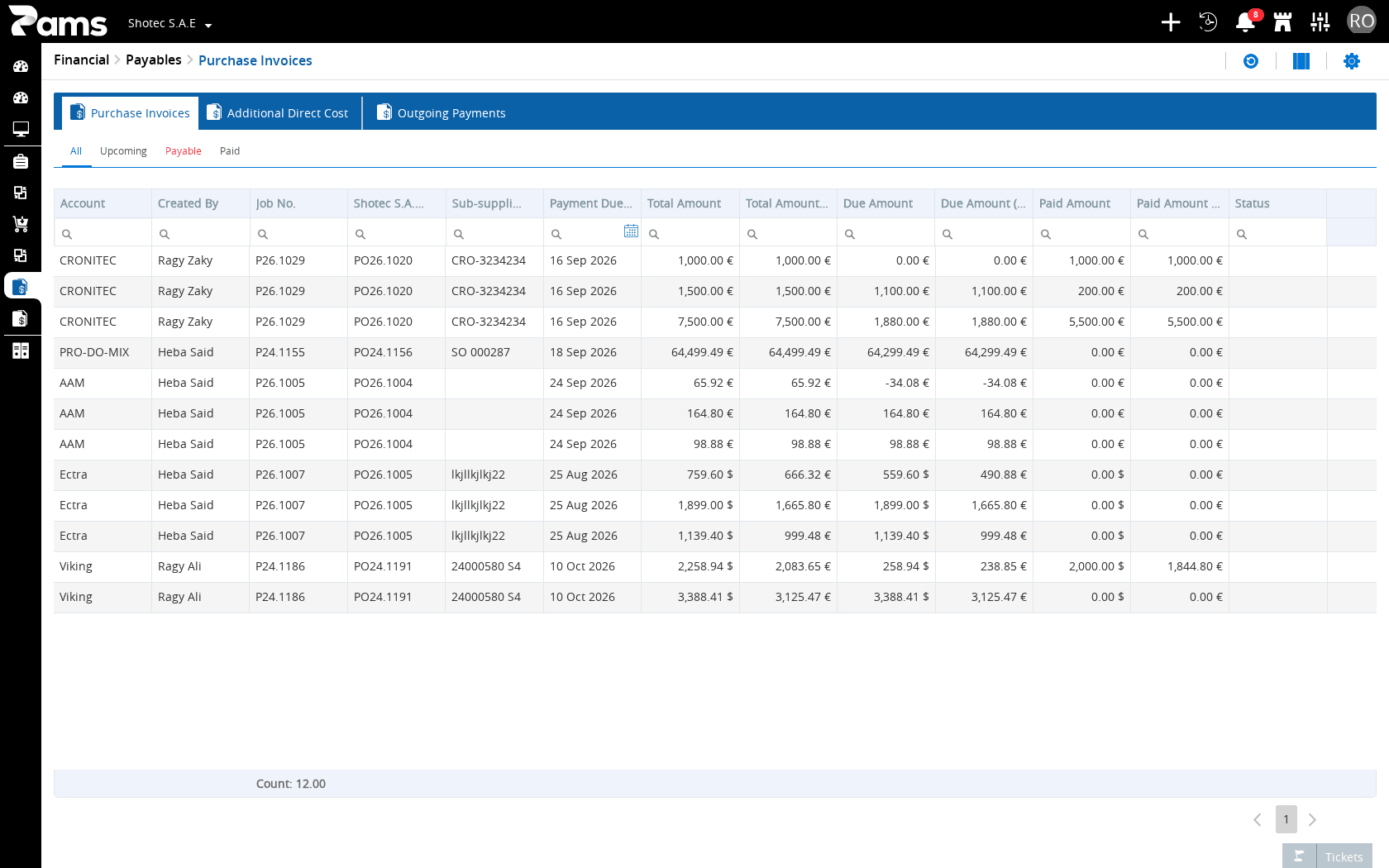Go to the Payables breadcrumb
Screen dimensions: 1389x868
pos(154,60)
